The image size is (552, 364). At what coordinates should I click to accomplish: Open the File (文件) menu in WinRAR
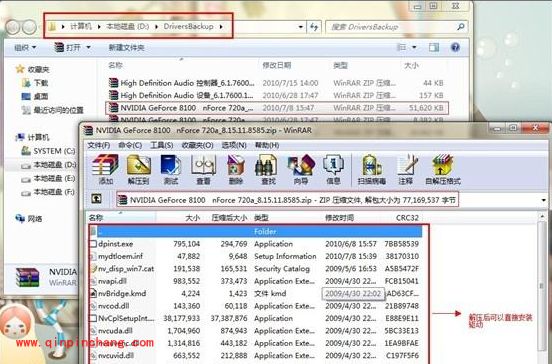coord(99,145)
